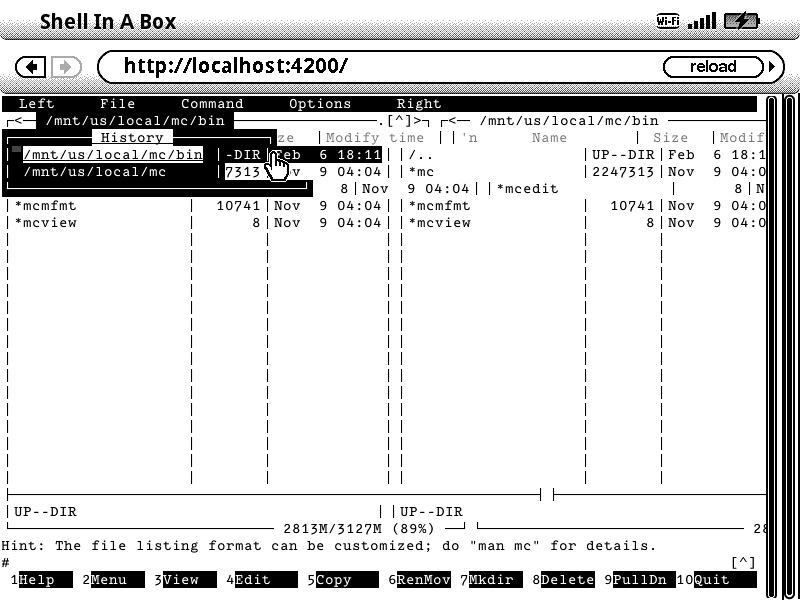Click the 8 Delete function key
This screenshot has height=600, width=800.
coord(563,580)
